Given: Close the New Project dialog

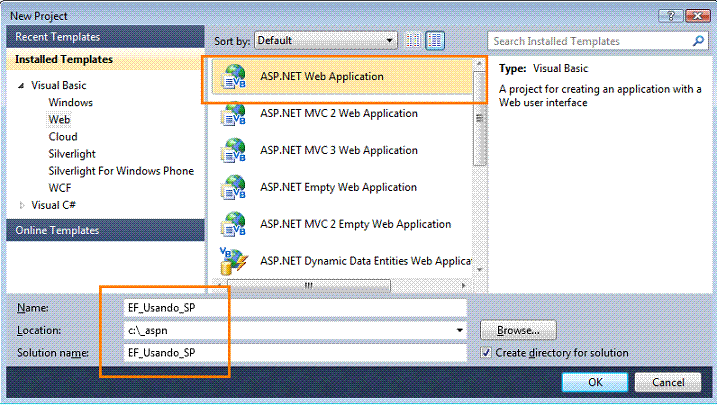Looking at the screenshot, I should 698,16.
